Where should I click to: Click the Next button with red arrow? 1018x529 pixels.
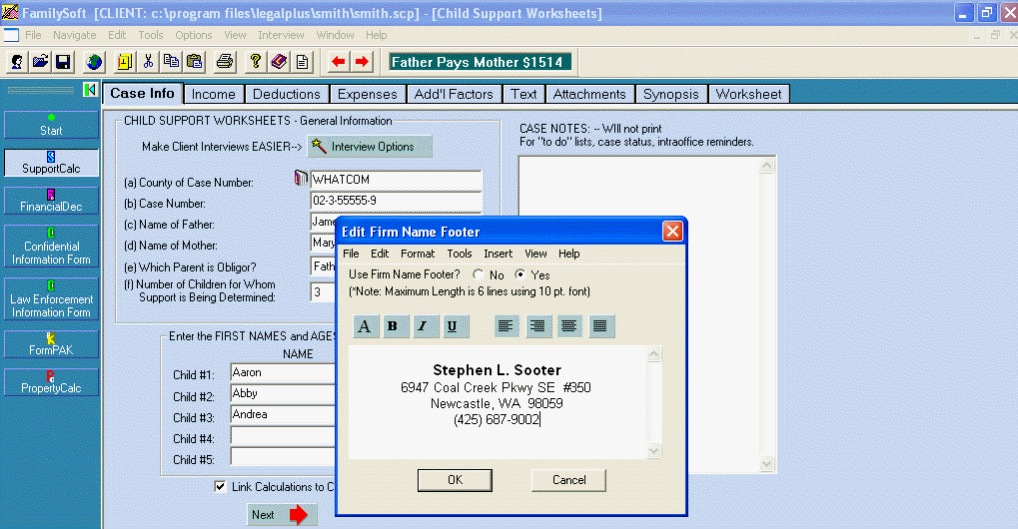[282, 515]
